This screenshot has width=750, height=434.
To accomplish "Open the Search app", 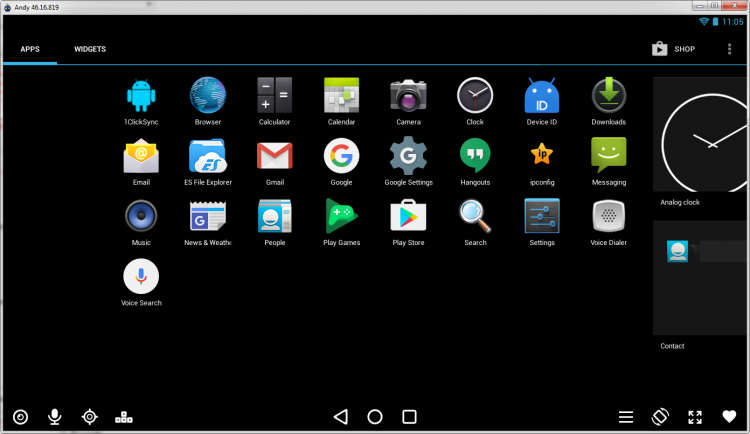I will (475, 222).
